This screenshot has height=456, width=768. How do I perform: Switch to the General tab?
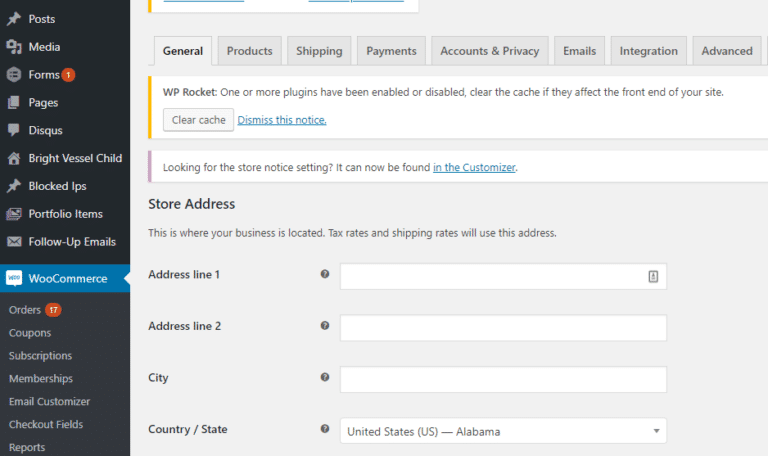(183, 51)
